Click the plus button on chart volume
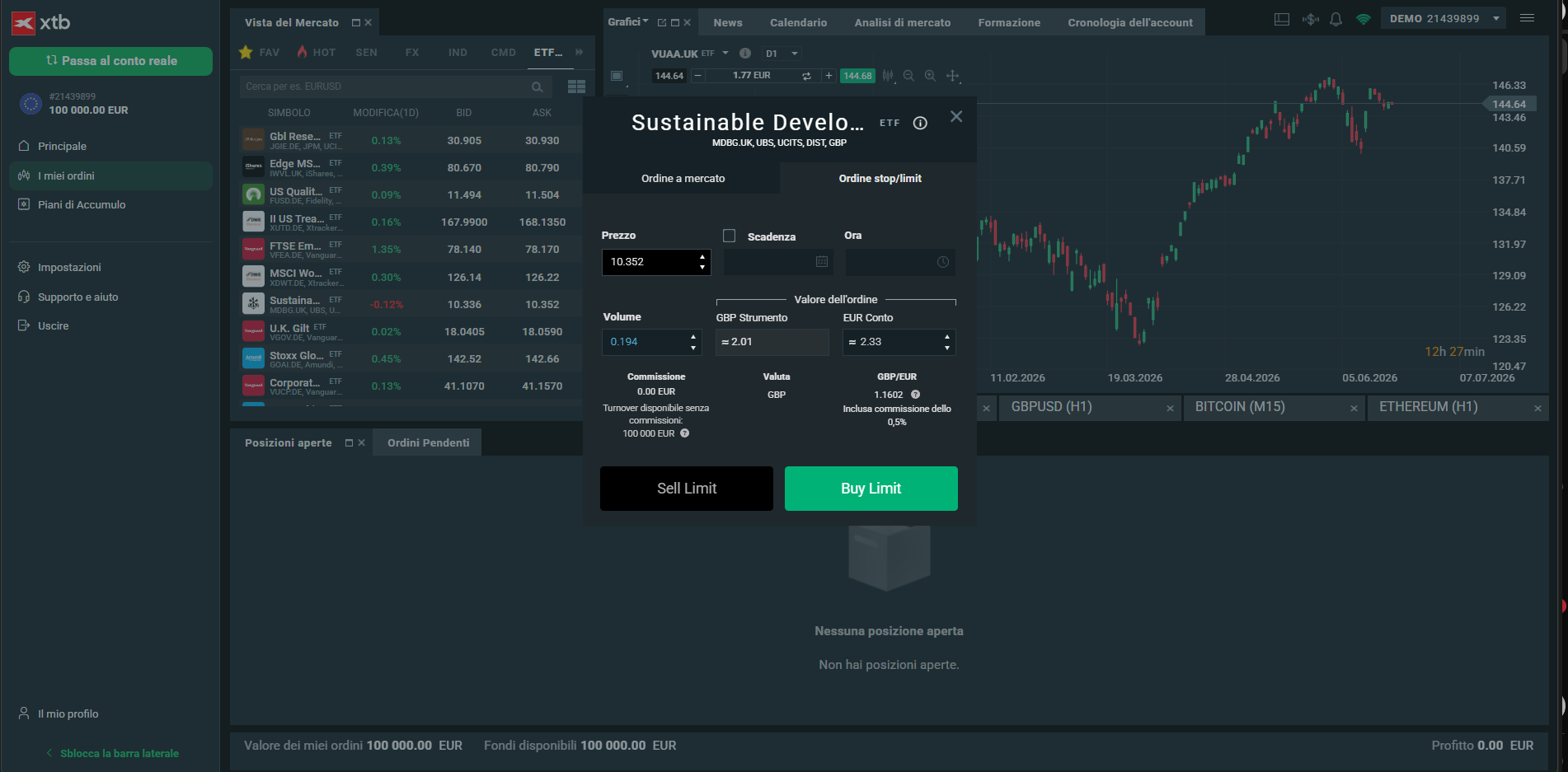This screenshot has width=1568, height=772. tap(829, 76)
